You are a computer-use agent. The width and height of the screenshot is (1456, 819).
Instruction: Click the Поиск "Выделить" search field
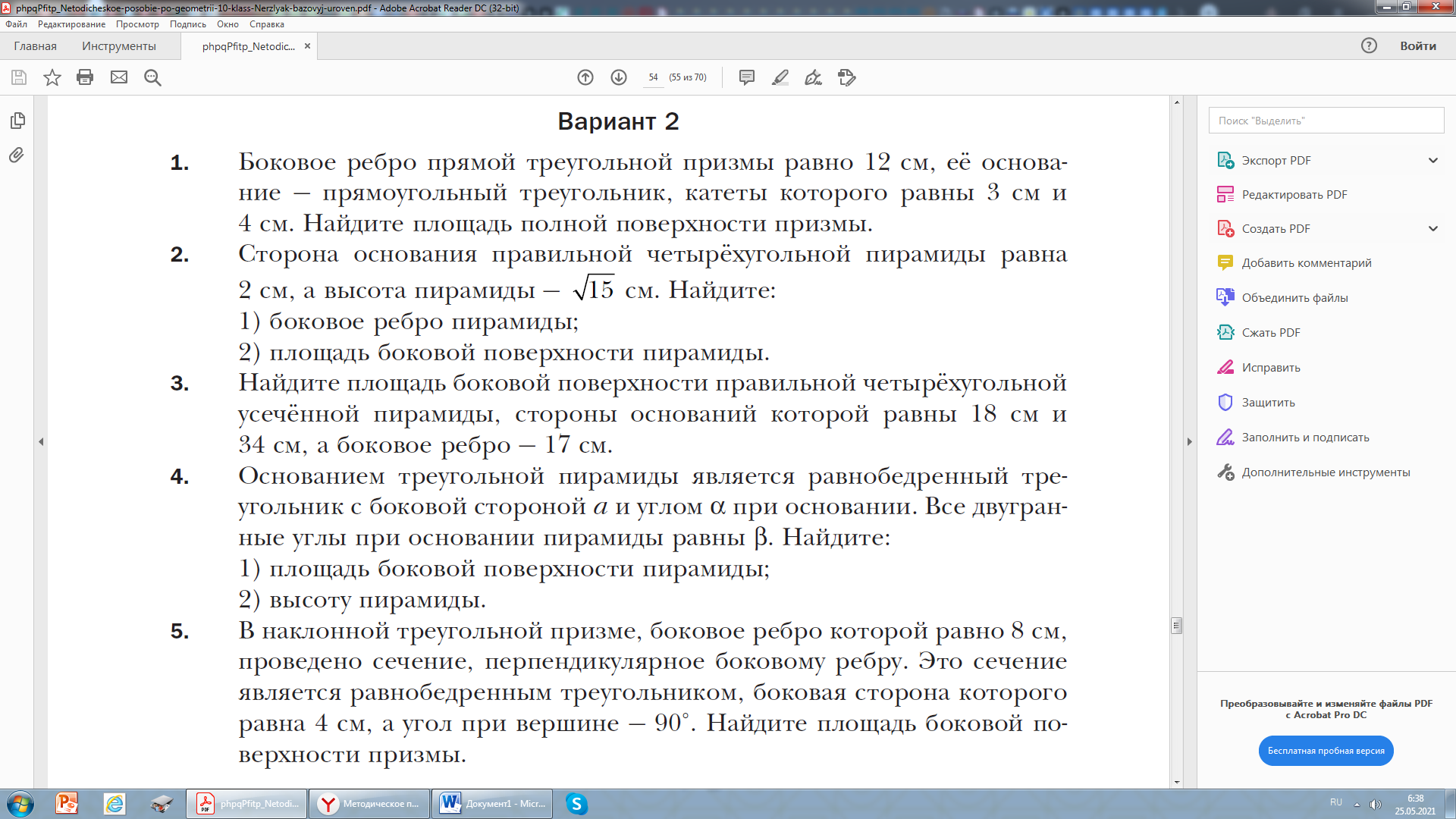point(1326,121)
